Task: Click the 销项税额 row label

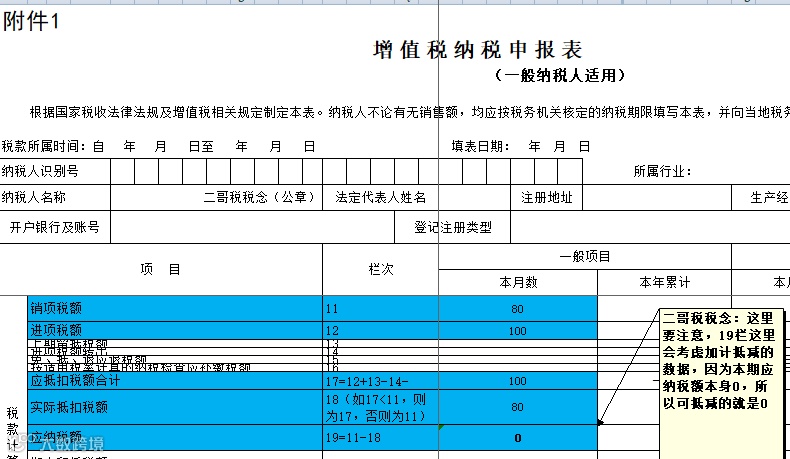Action: [x=175, y=308]
